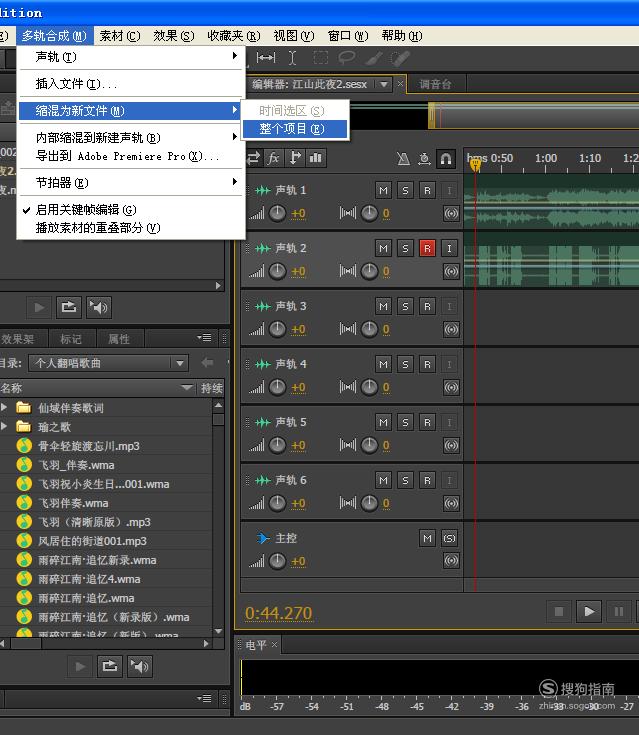Viewport: 639px width, 735px height.
Task: Click the output icon on 主控 track
Action: click(x=451, y=561)
